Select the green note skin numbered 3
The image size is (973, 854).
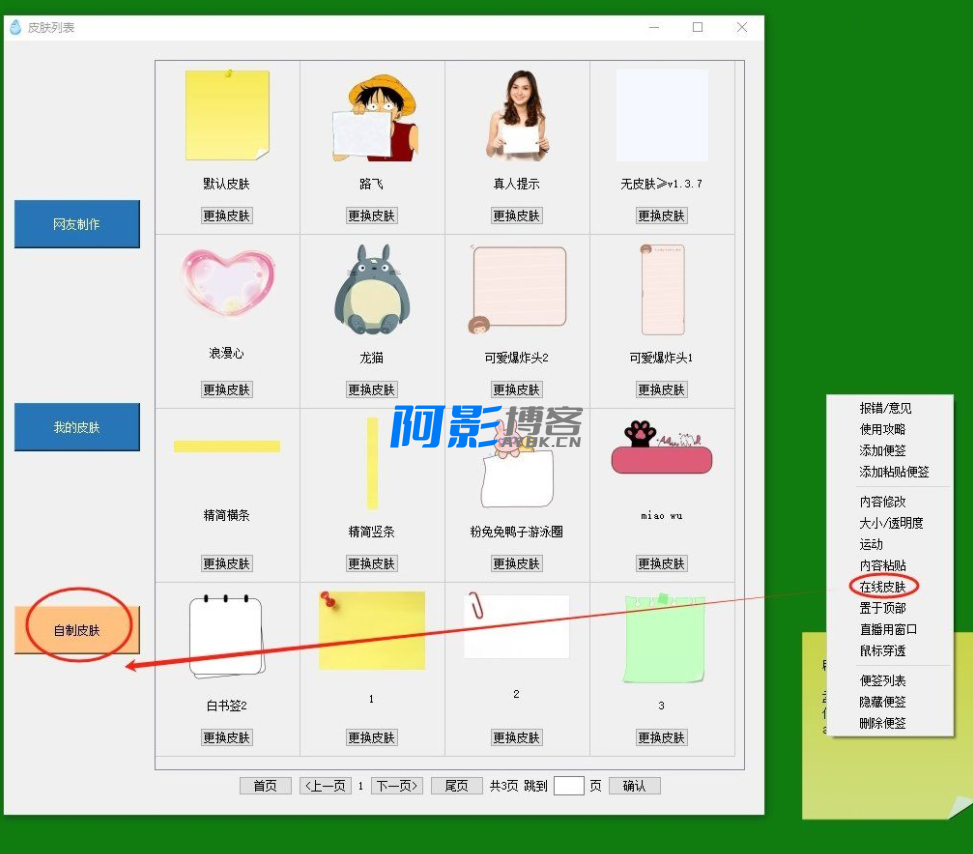663,639
